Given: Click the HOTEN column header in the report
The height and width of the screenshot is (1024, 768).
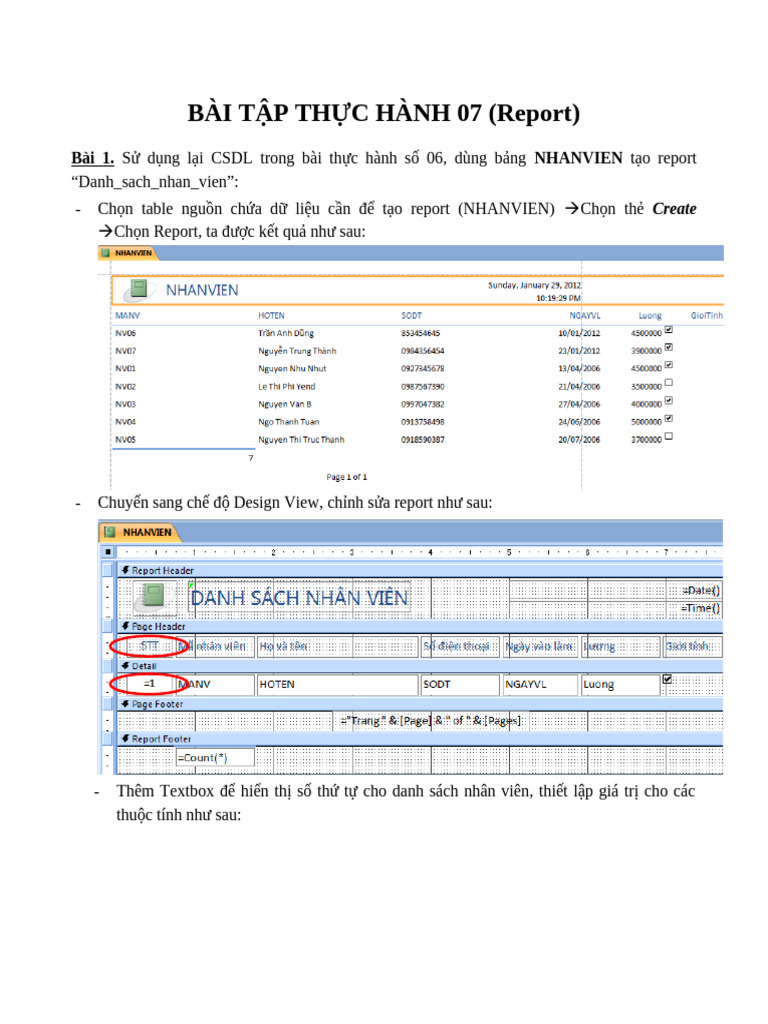Looking at the screenshot, I should pyautogui.click(x=271, y=315).
